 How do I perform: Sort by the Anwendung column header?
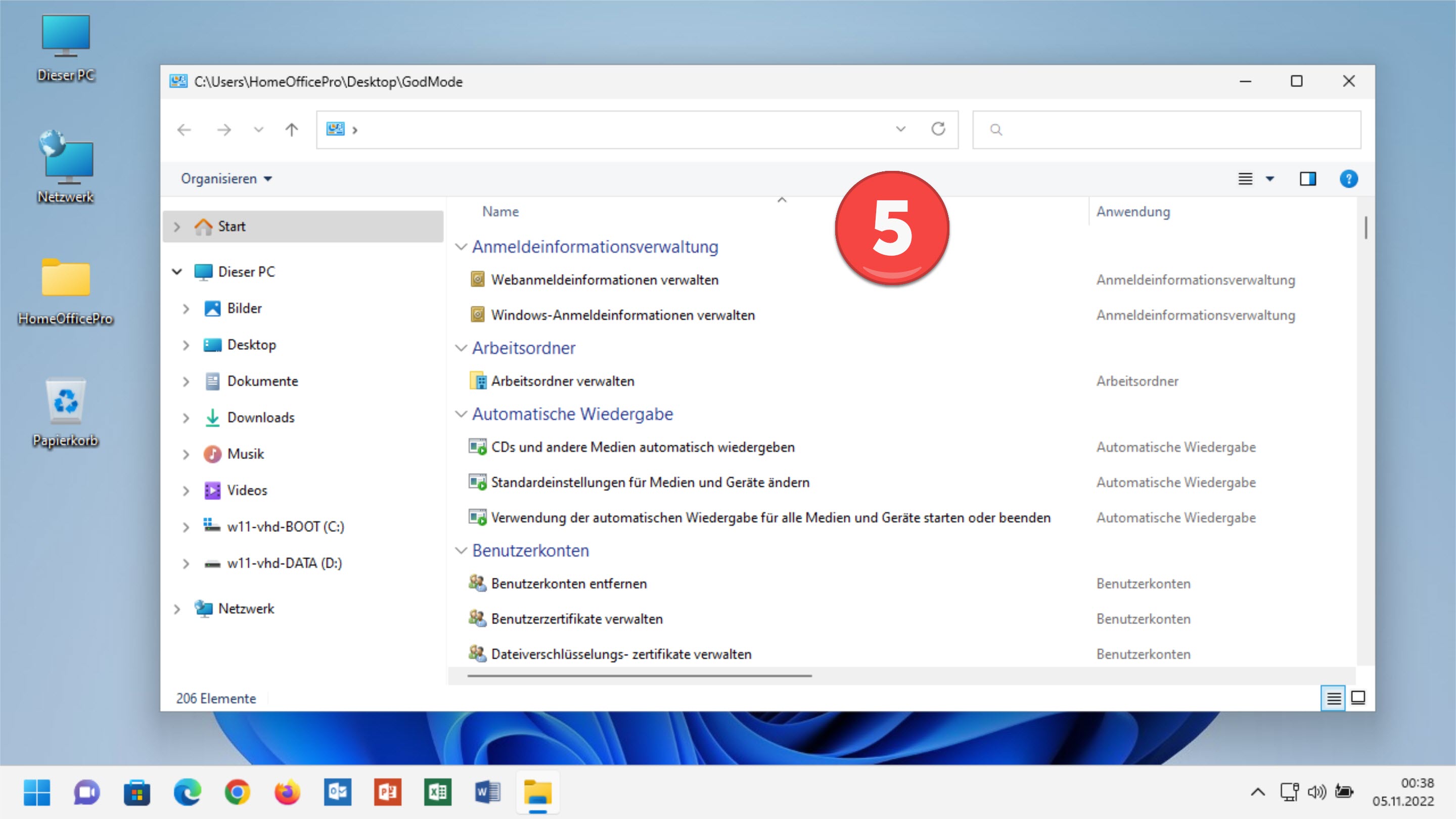[1132, 211]
